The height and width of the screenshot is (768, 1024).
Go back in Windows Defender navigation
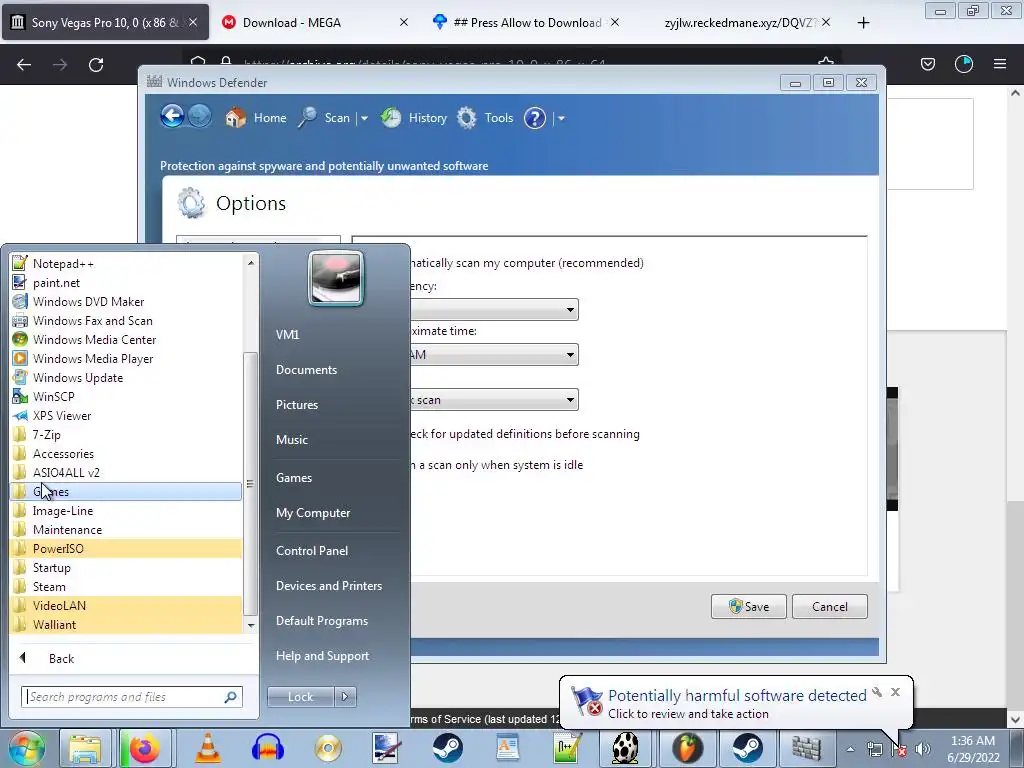click(x=172, y=117)
